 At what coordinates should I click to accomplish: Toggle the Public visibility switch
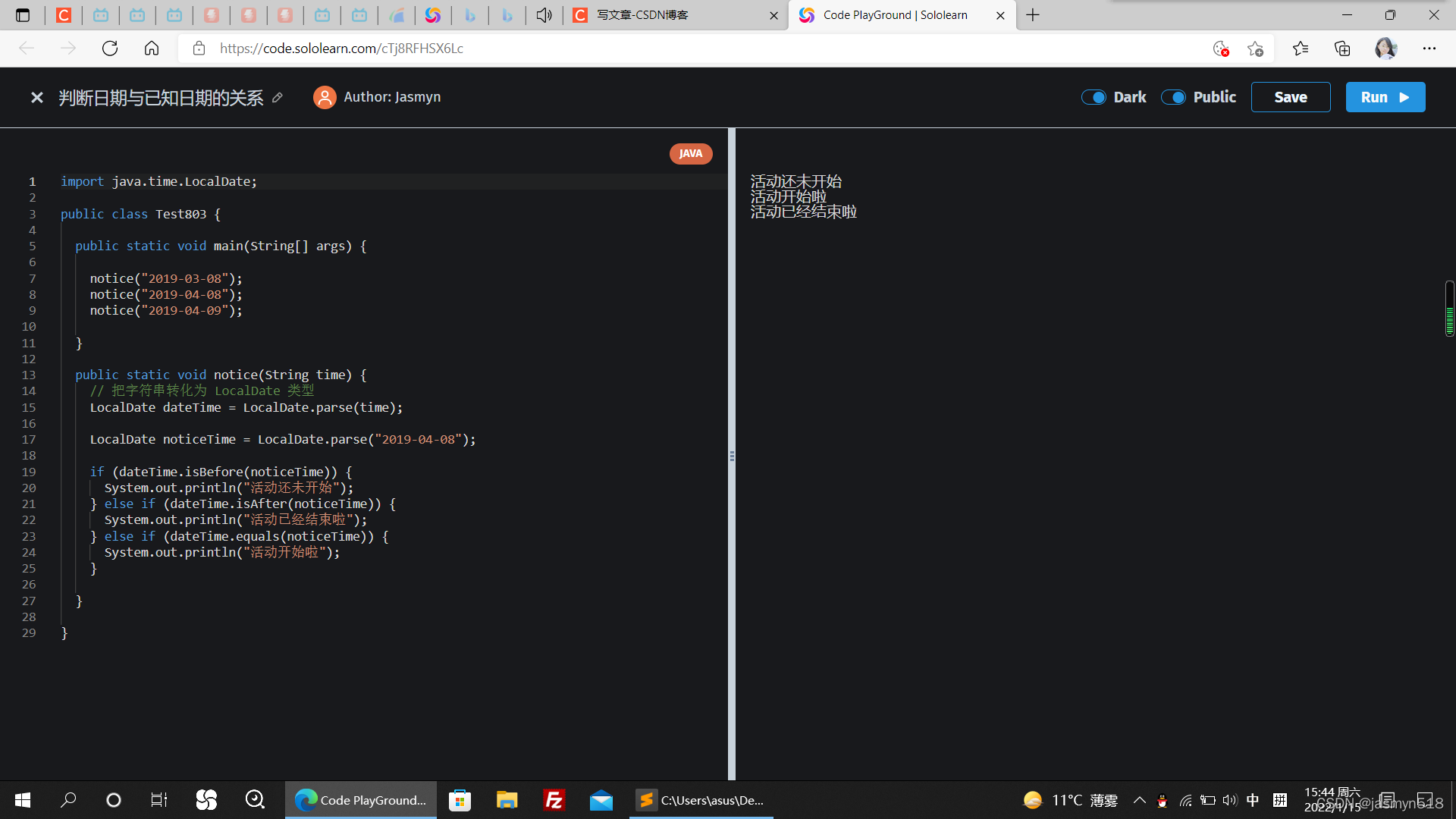point(1173,97)
